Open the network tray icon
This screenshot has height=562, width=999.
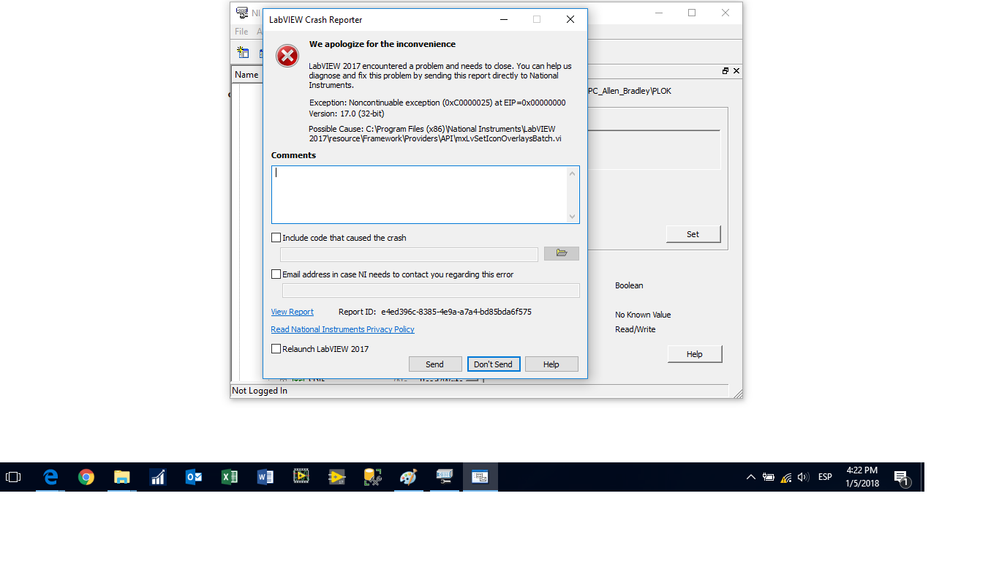click(x=786, y=477)
